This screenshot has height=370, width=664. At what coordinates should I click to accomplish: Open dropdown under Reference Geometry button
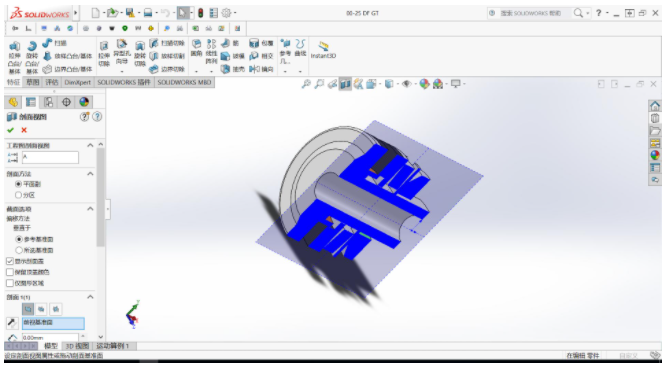285,71
